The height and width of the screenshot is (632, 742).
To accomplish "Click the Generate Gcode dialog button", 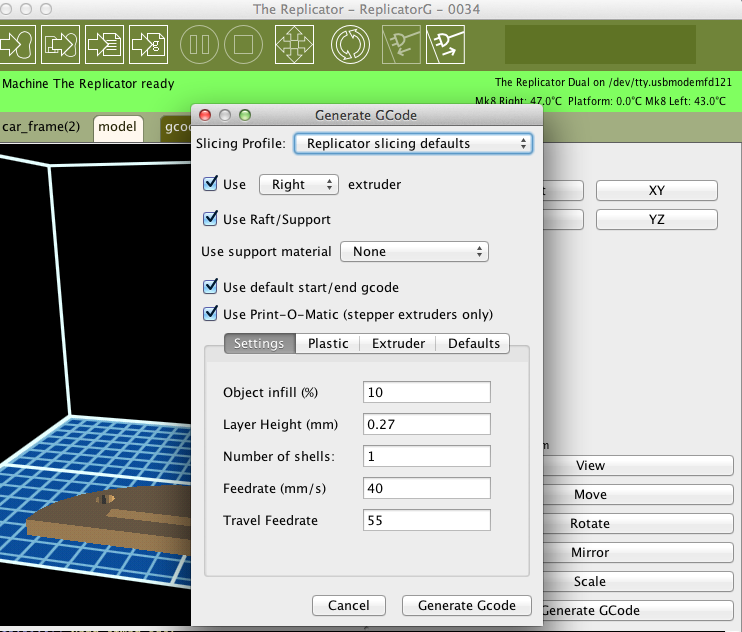I will point(467,606).
